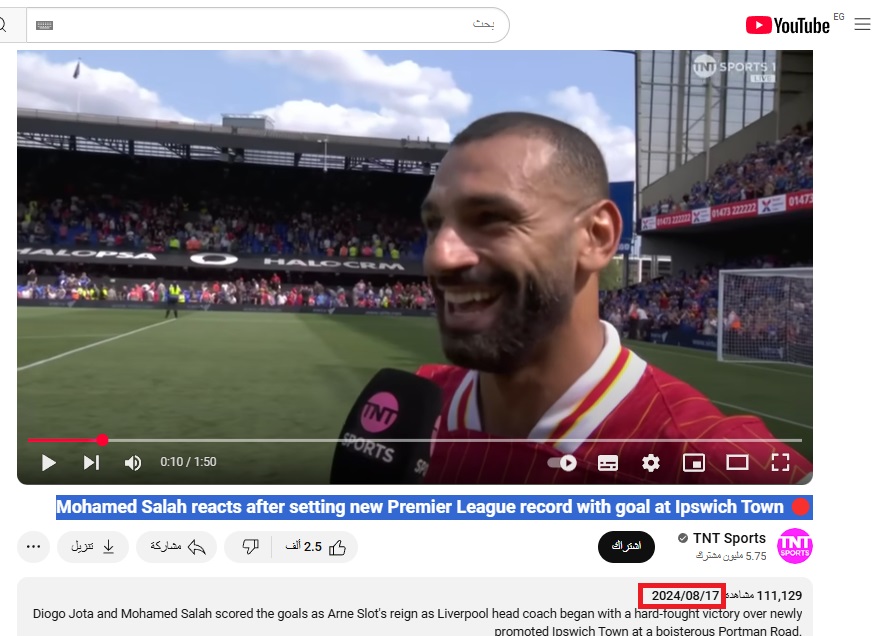Download the video using تنزيل button
This screenshot has width=881, height=636.
(93, 547)
